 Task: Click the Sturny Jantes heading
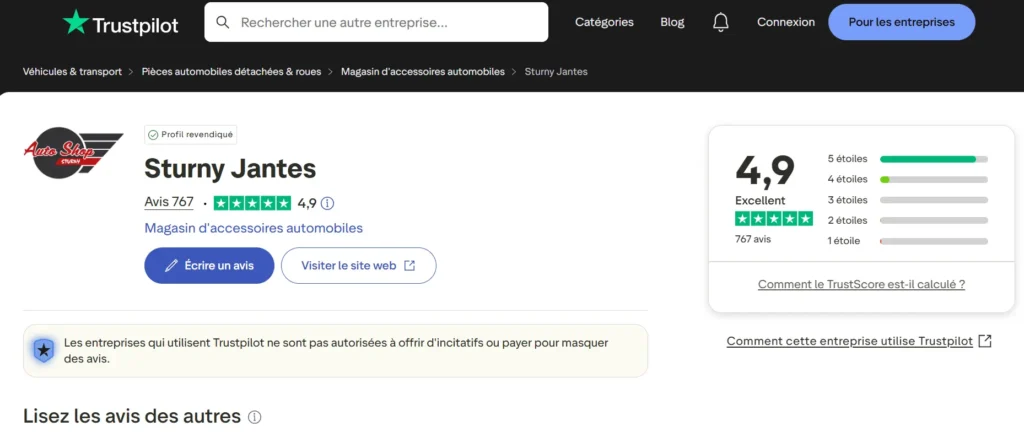[230, 169]
